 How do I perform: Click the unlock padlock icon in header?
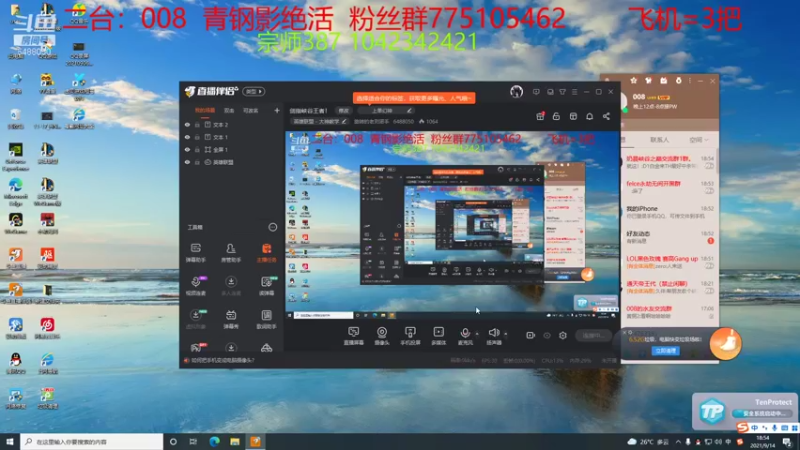pyautogui.click(x=556, y=116)
